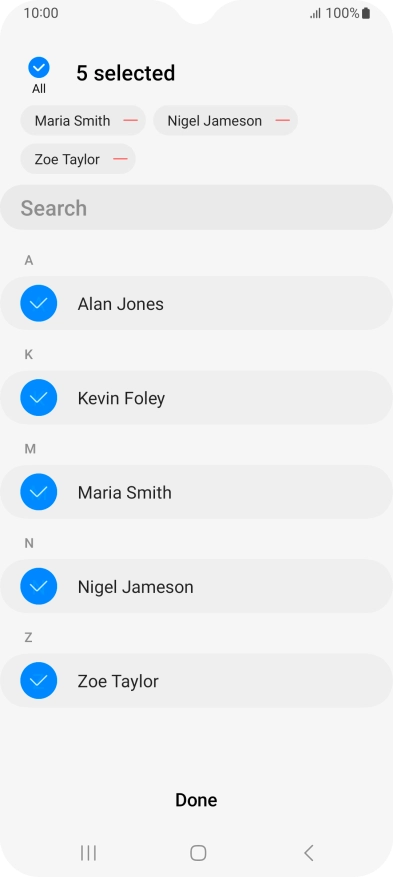Tap the signal strength status icon
This screenshot has width=393, height=877.
point(316,13)
